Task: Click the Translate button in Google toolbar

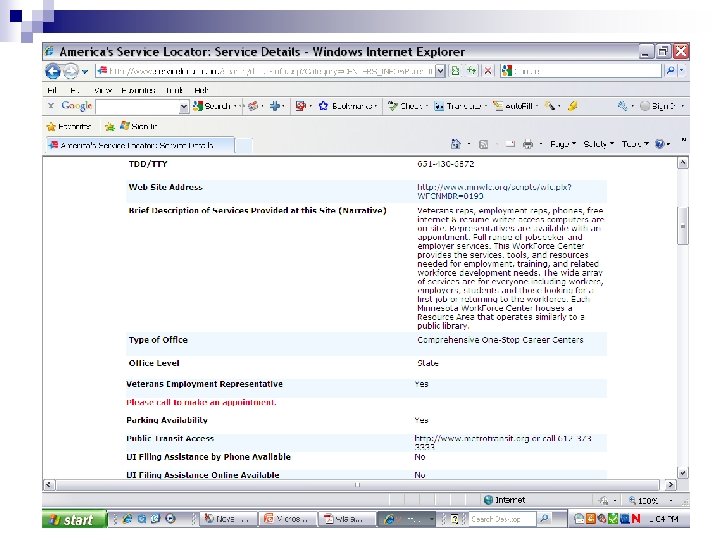Action: (459, 106)
